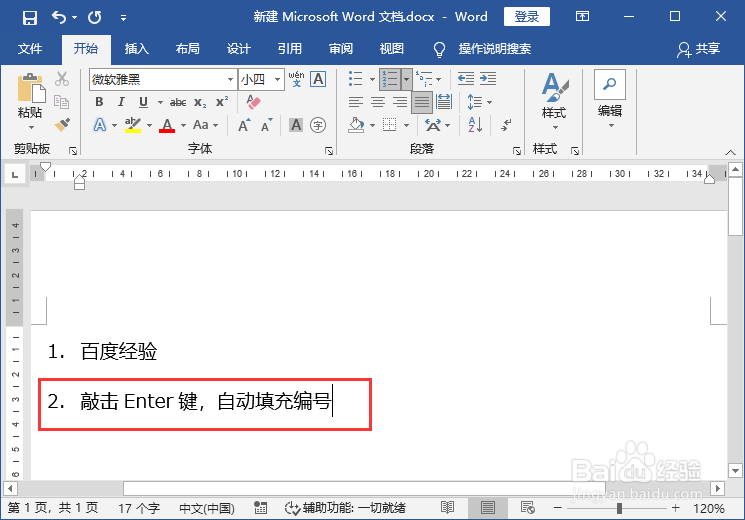Cut selection with scissors icon

pos(62,79)
